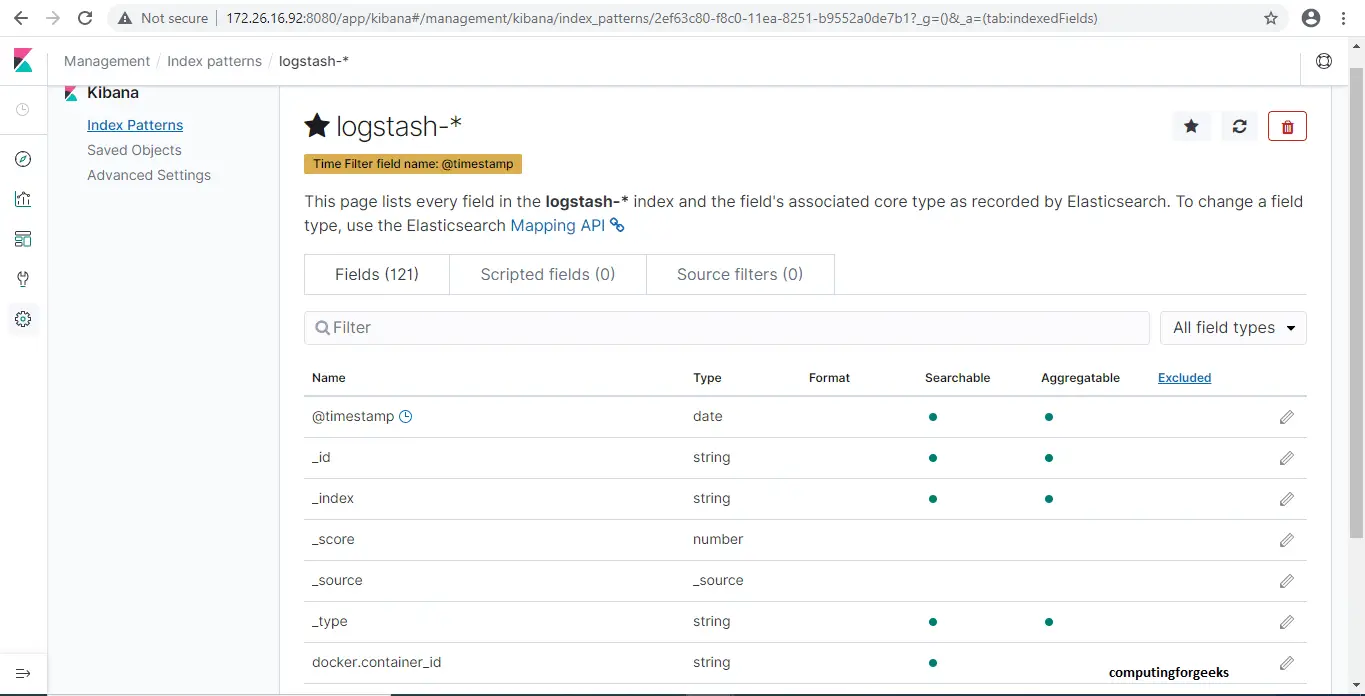Click the Kibana logo in the top left
Image resolution: width=1365 pixels, height=696 pixels.
pyautogui.click(x=22, y=61)
